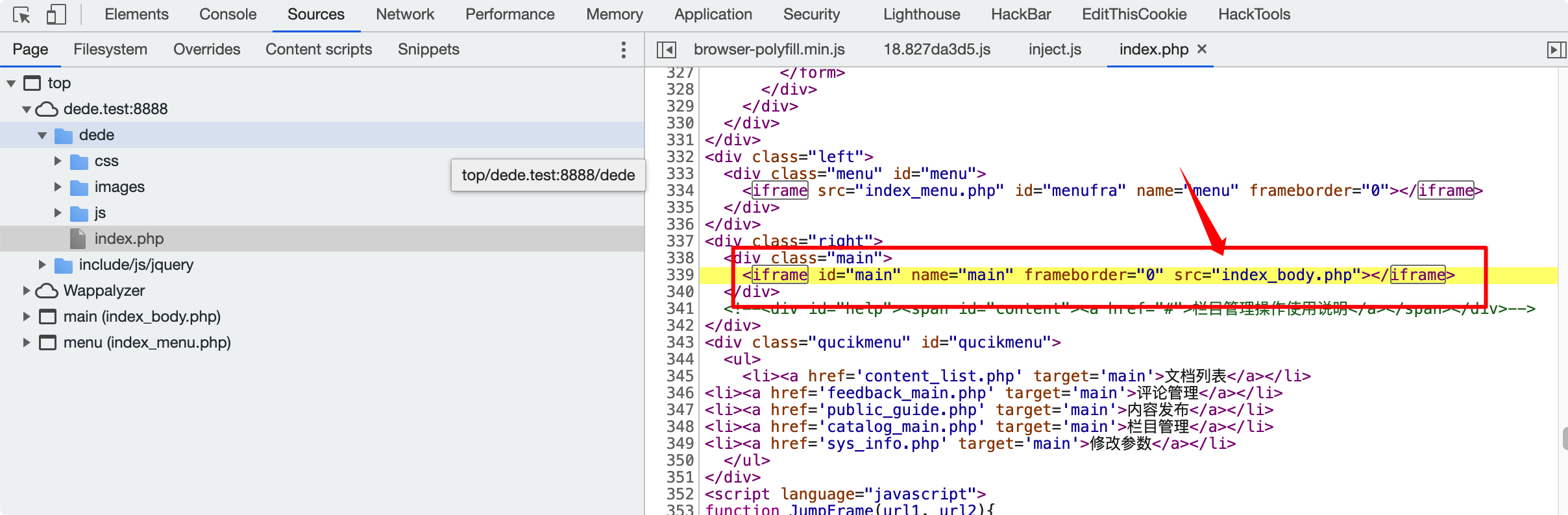This screenshot has height=515, width=1568.
Task: Click the Wappalyzer tree label
Action: [104, 291]
